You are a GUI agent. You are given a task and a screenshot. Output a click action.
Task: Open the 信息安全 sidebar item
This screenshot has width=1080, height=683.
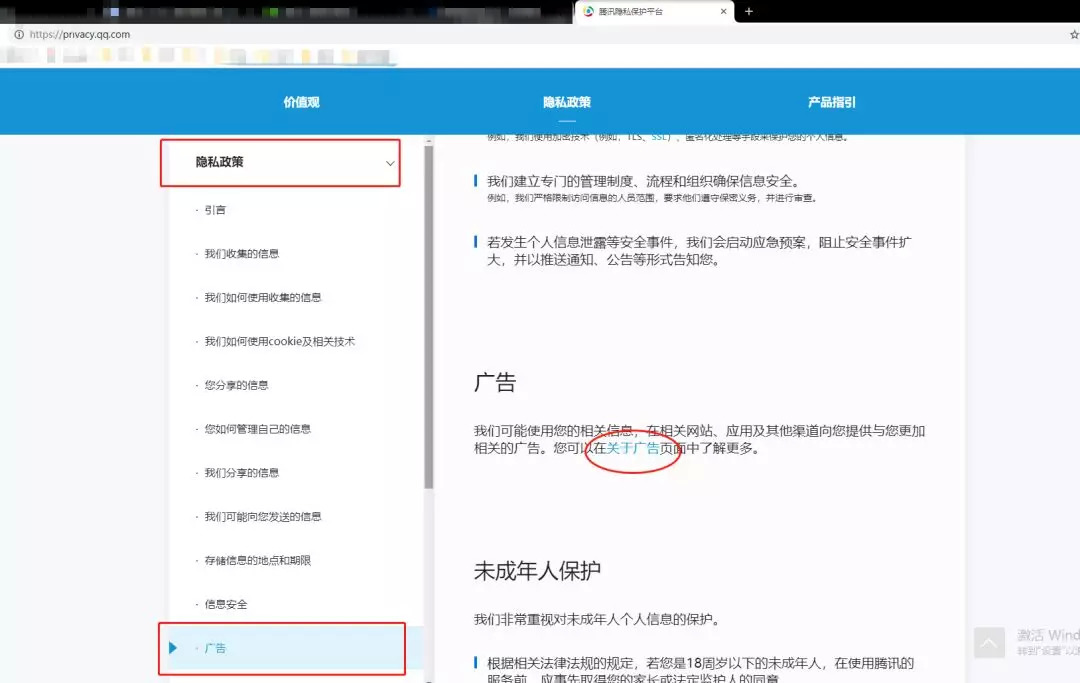(x=225, y=604)
